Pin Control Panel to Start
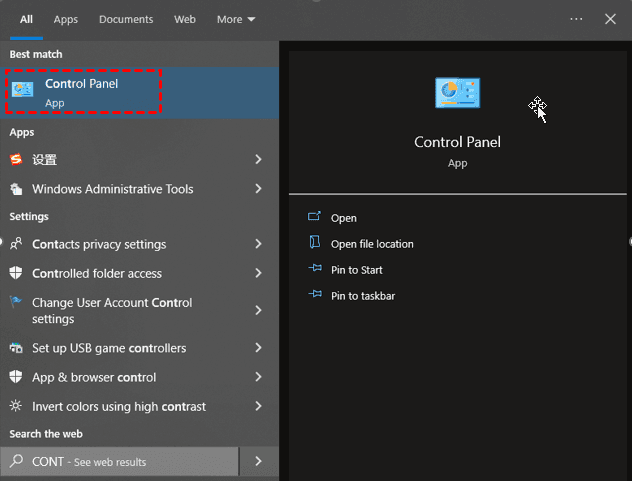The image size is (632, 481). coord(357,270)
